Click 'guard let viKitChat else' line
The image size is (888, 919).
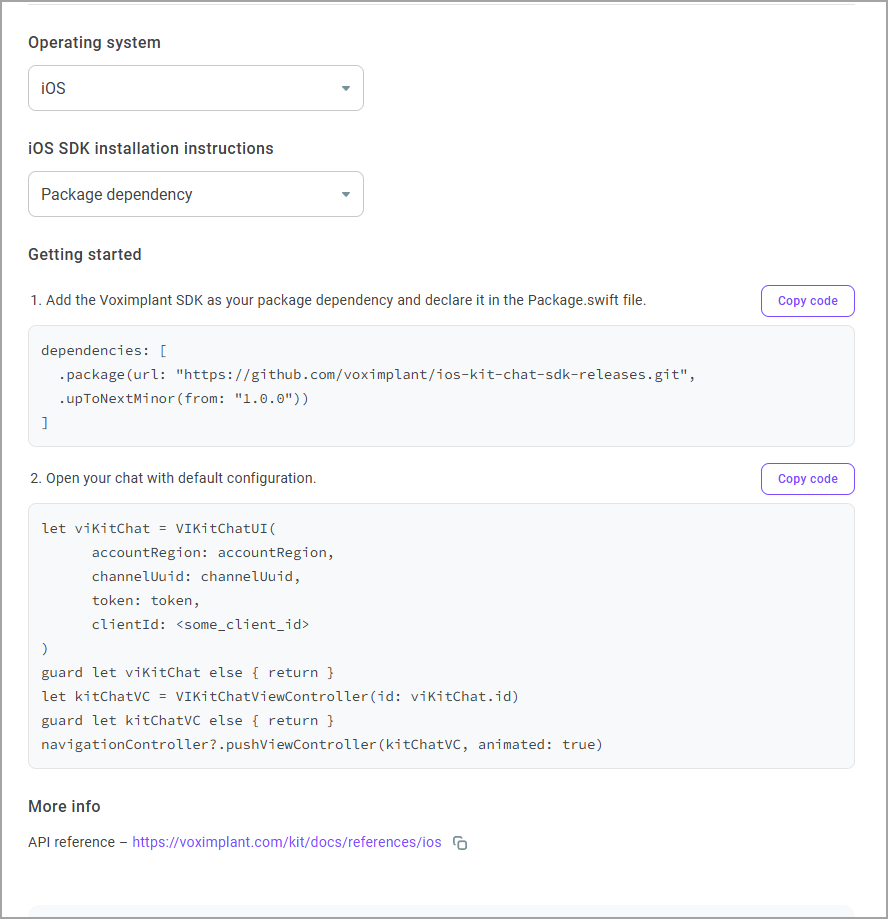pyautogui.click(x=188, y=673)
